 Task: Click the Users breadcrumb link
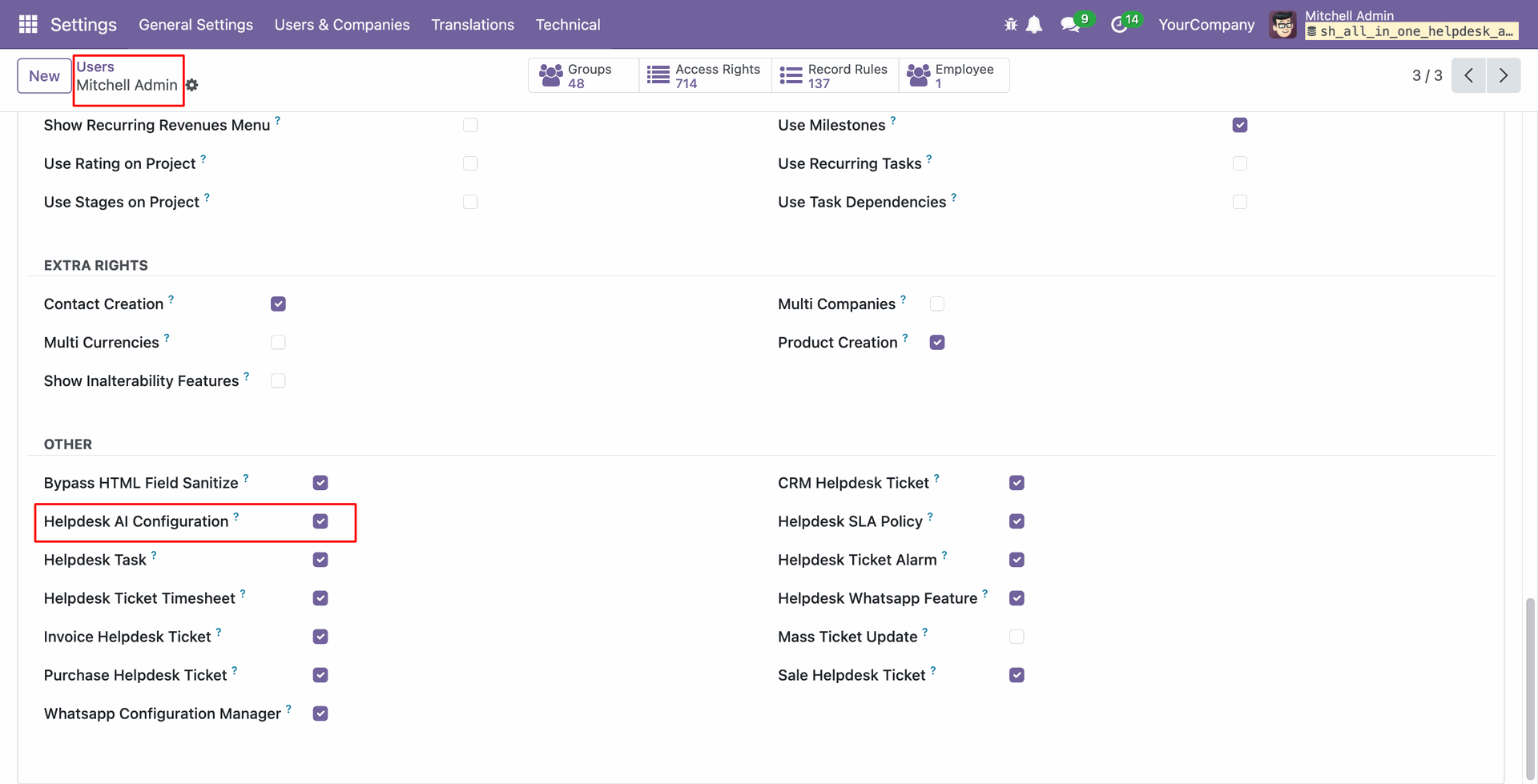pos(95,66)
